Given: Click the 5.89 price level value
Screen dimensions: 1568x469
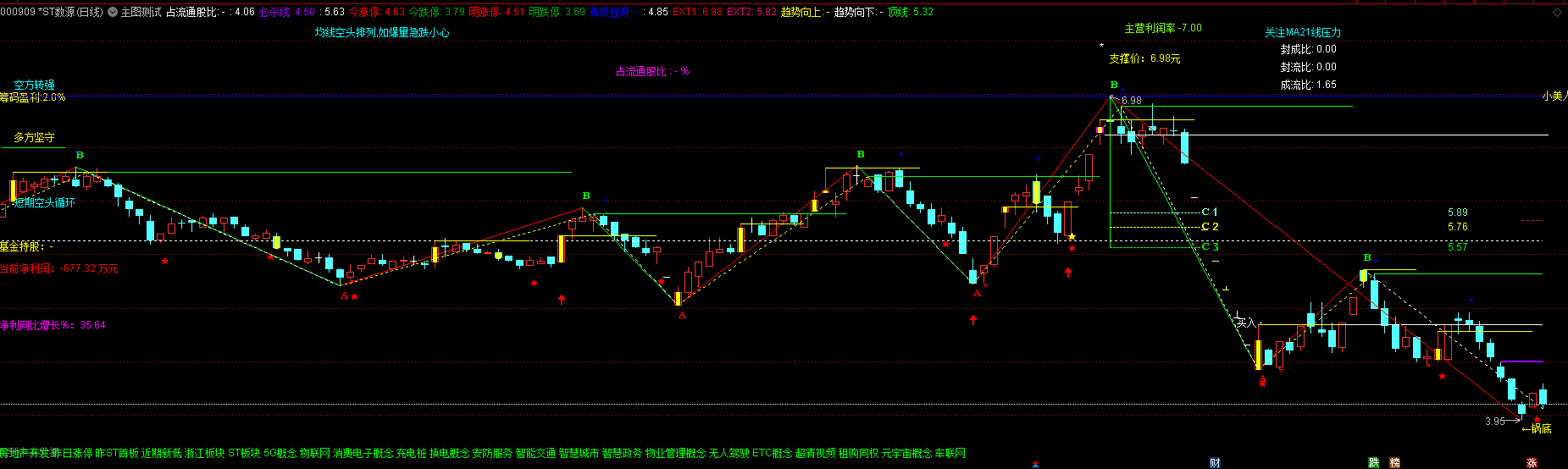Looking at the screenshot, I should coord(1458,212).
